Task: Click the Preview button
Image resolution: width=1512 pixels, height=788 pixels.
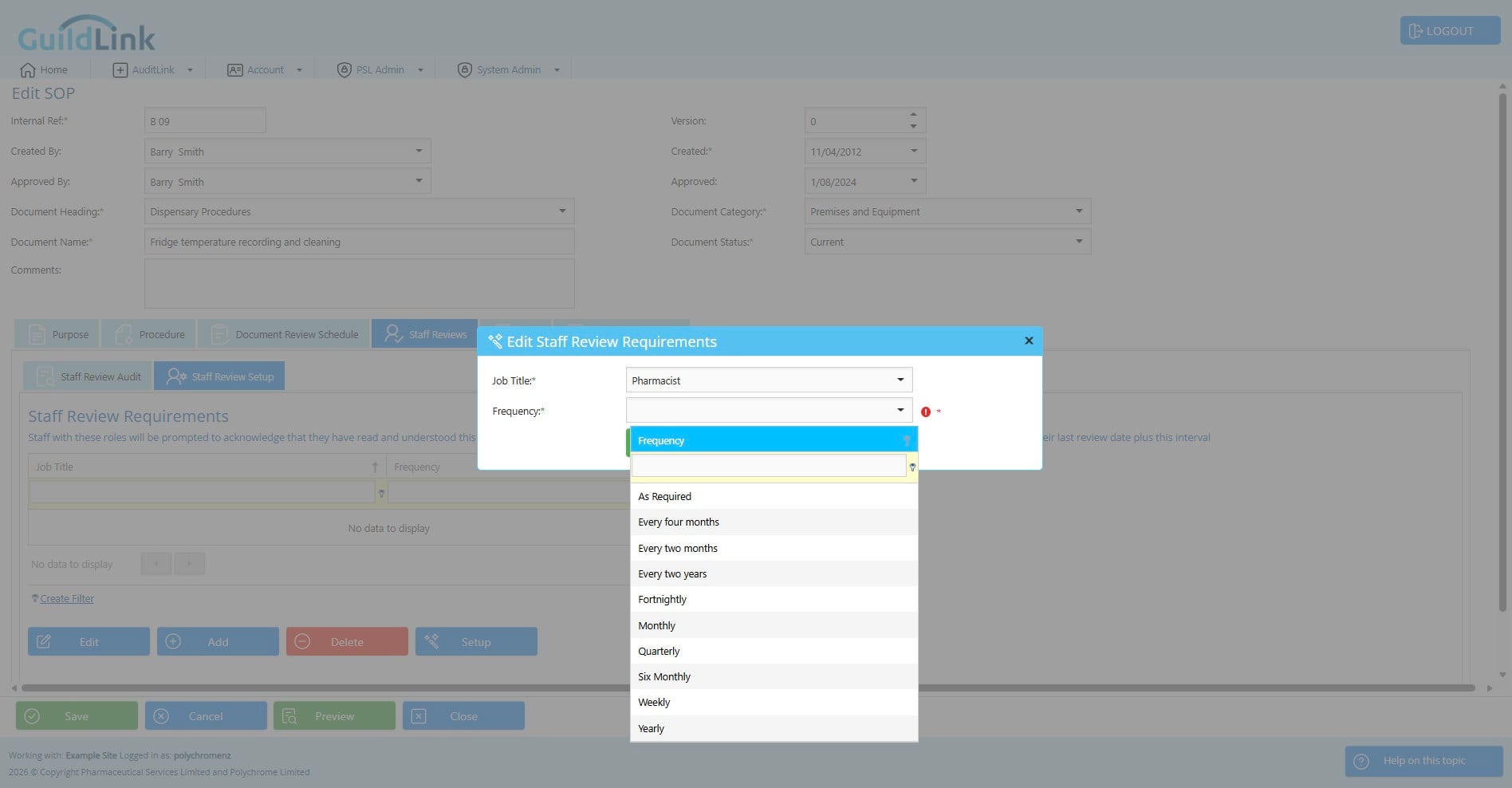Action: click(x=334, y=715)
